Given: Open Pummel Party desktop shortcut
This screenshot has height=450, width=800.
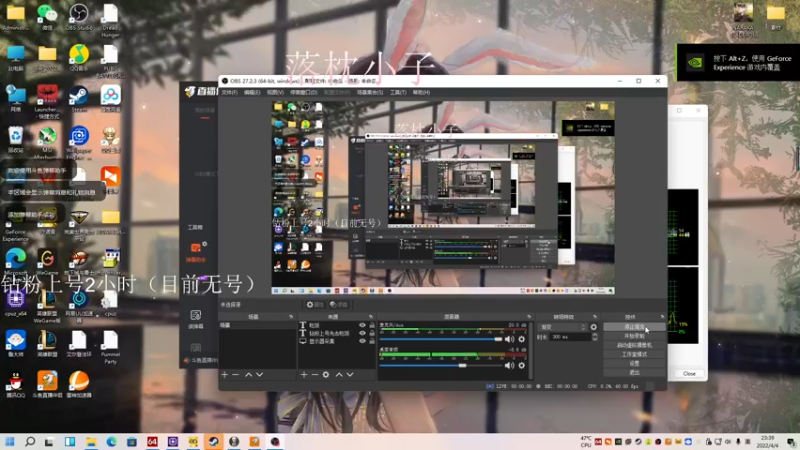Looking at the screenshot, I should click(x=110, y=347).
